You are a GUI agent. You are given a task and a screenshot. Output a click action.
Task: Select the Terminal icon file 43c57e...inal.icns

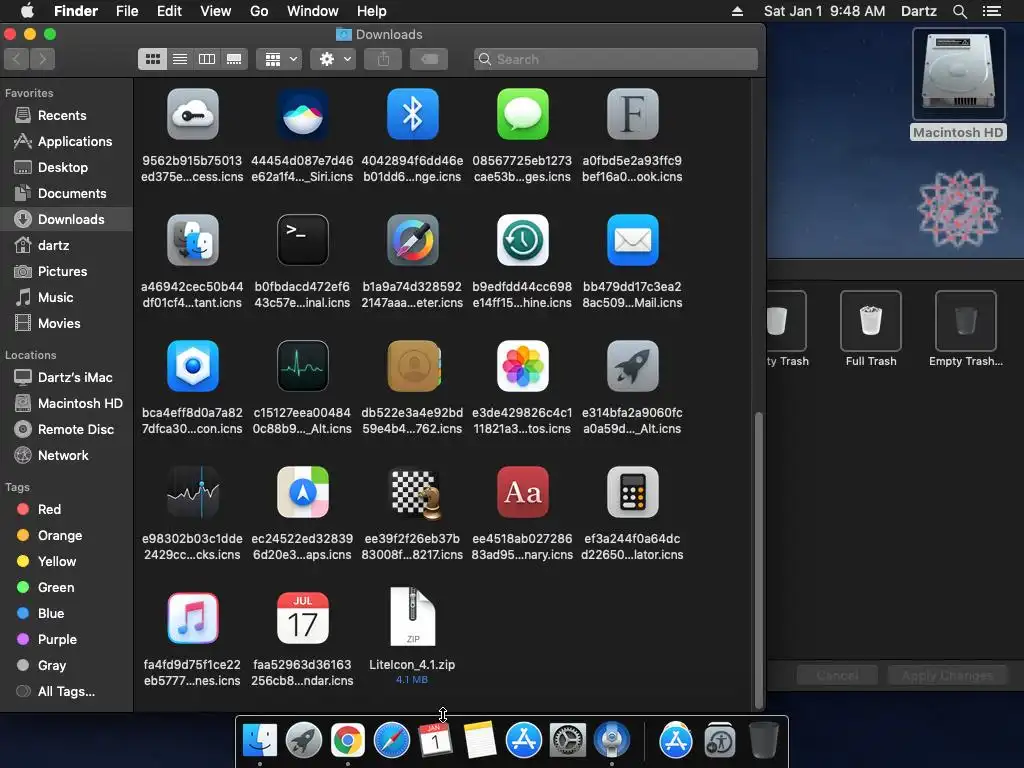(x=302, y=240)
